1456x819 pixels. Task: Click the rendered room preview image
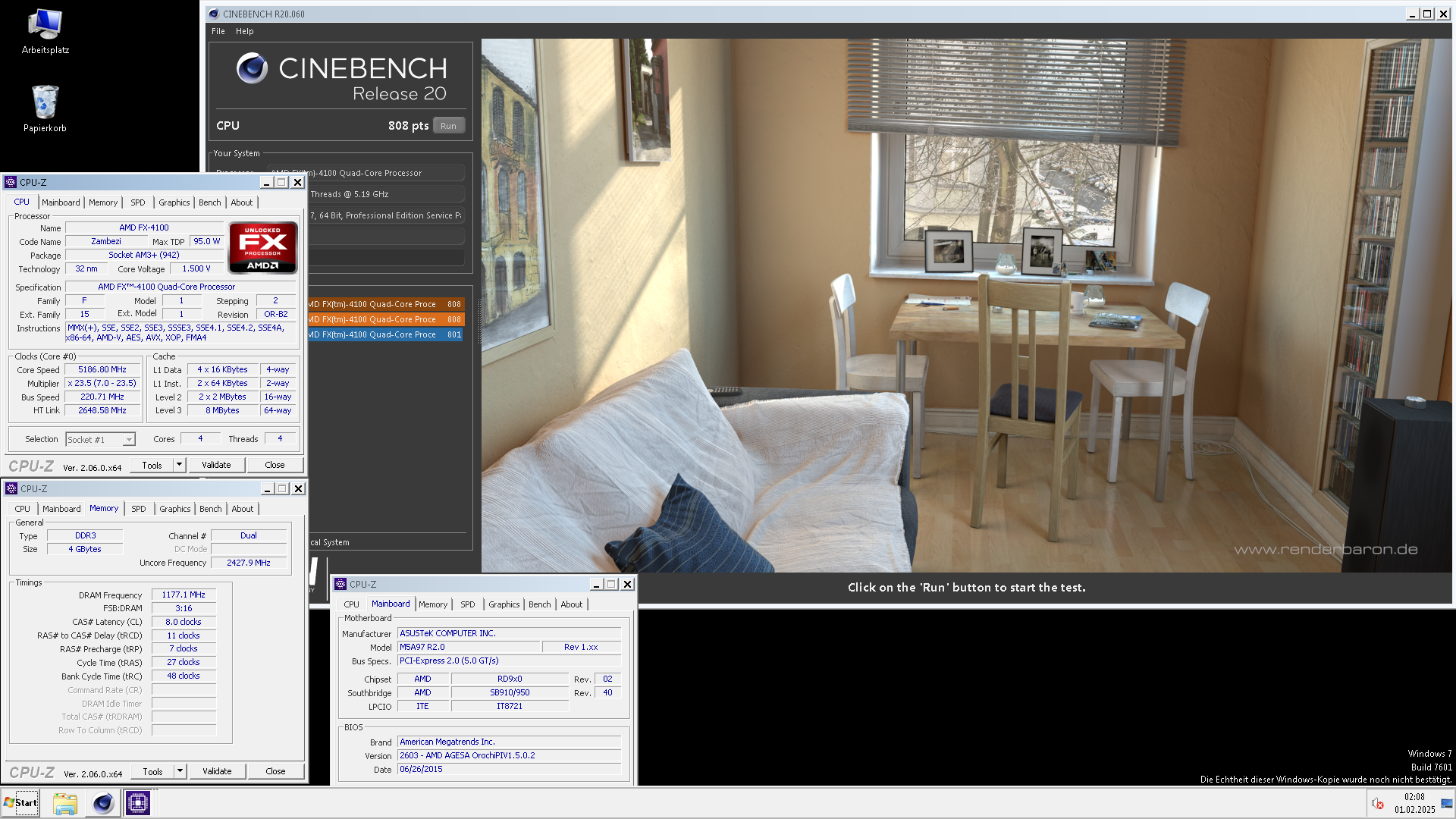[x=967, y=306]
